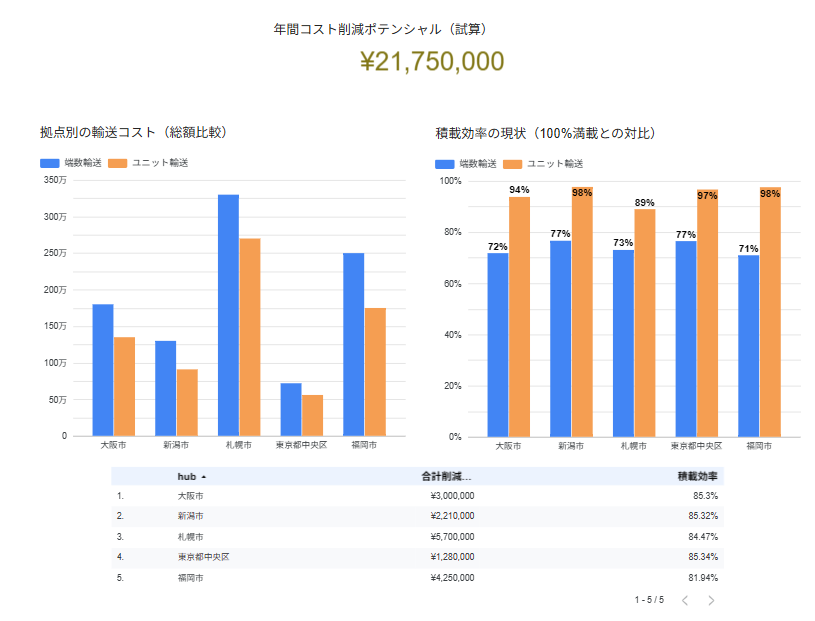Select 東京都中央区 in the table hub column
This screenshot has width=815, height=621.
[204, 557]
